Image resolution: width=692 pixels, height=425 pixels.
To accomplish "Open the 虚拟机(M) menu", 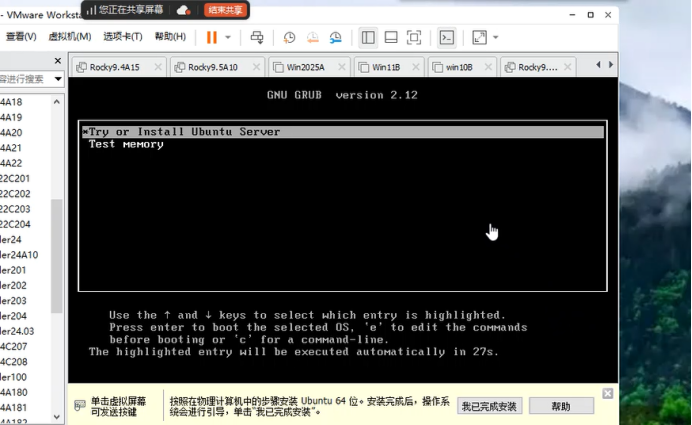I will point(69,37).
